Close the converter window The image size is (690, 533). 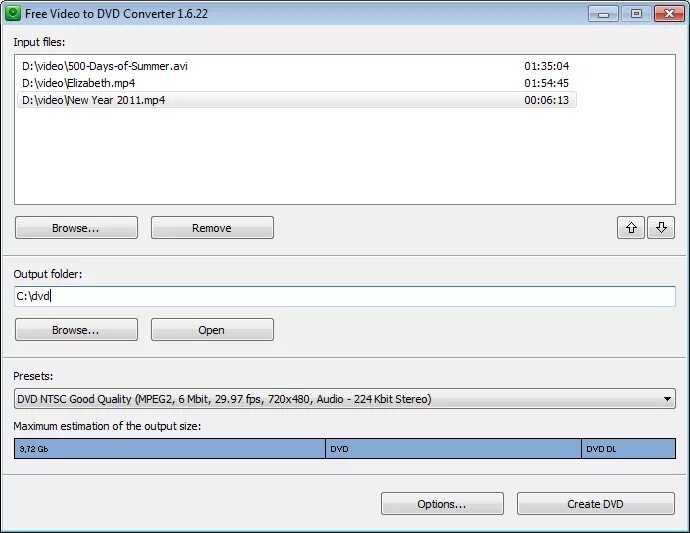click(x=669, y=14)
